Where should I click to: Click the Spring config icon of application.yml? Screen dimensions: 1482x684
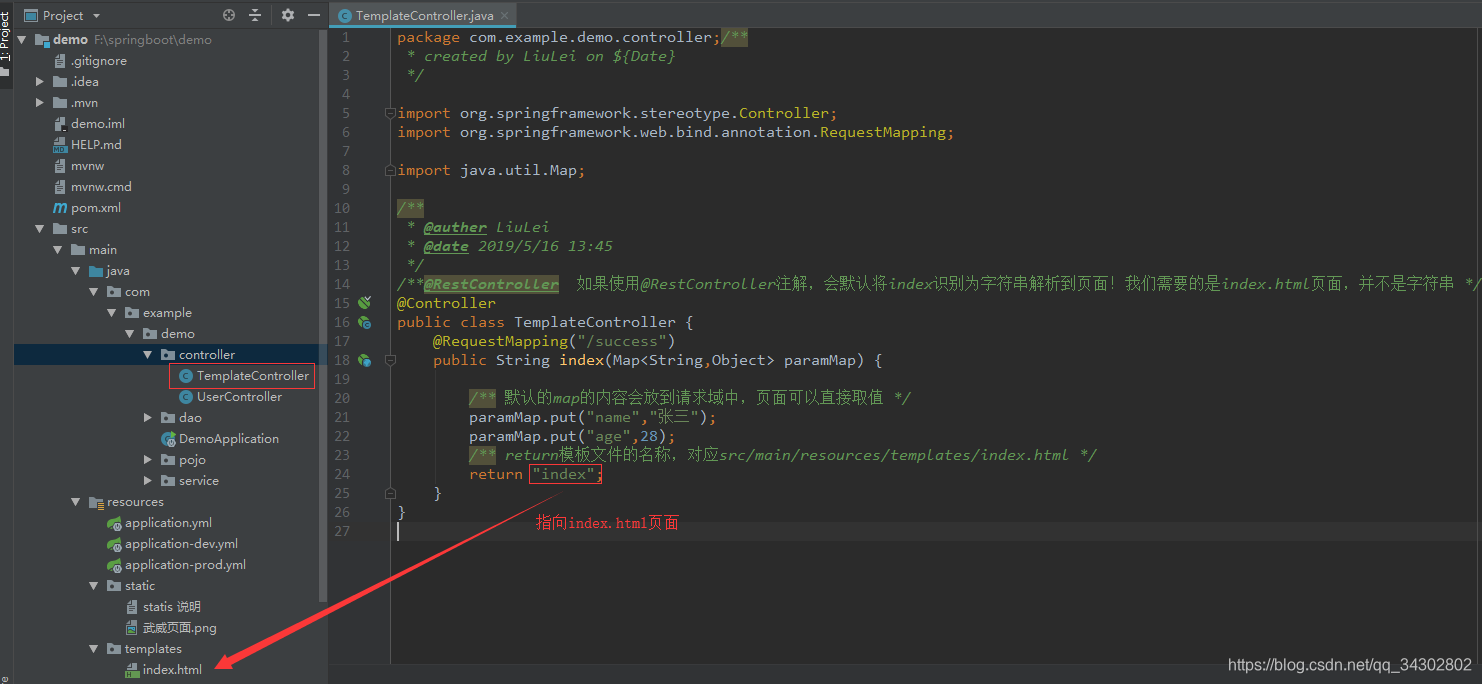click(x=114, y=523)
